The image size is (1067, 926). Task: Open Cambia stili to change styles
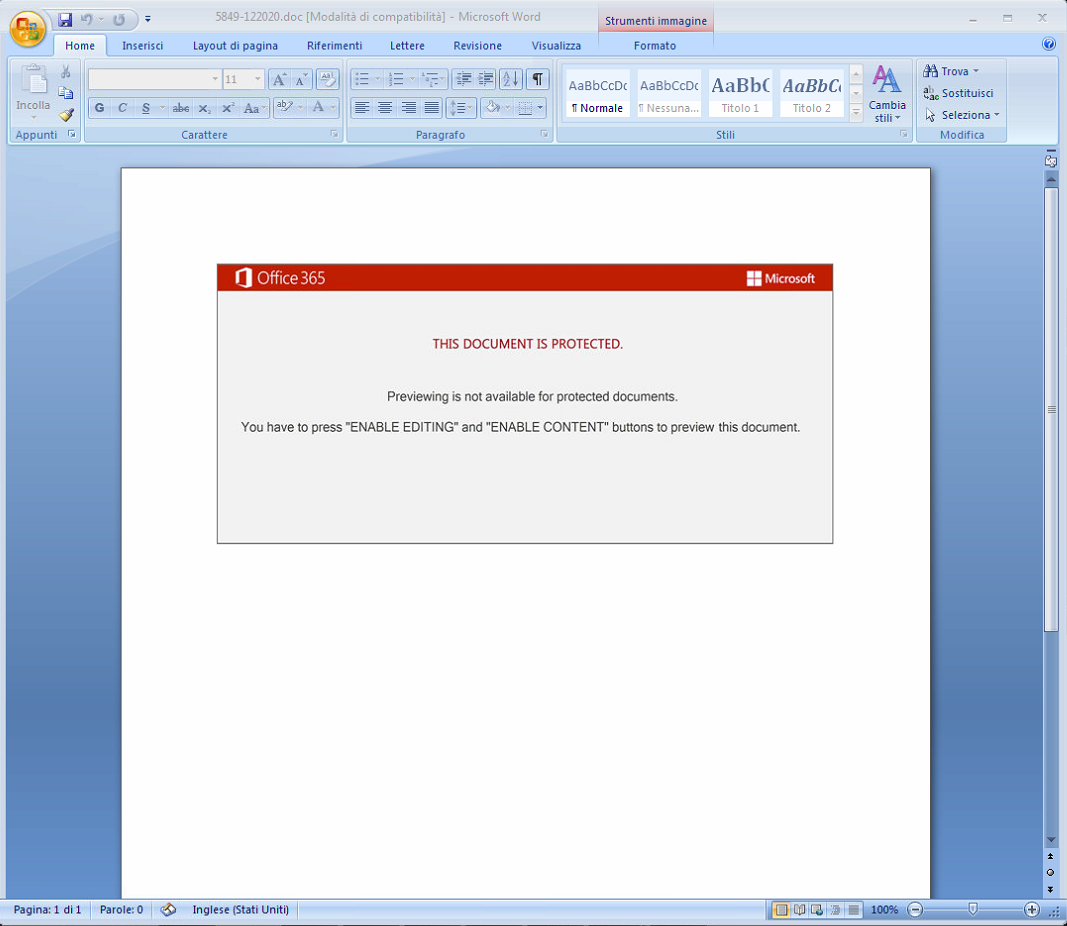pyautogui.click(x=887, y=94)
